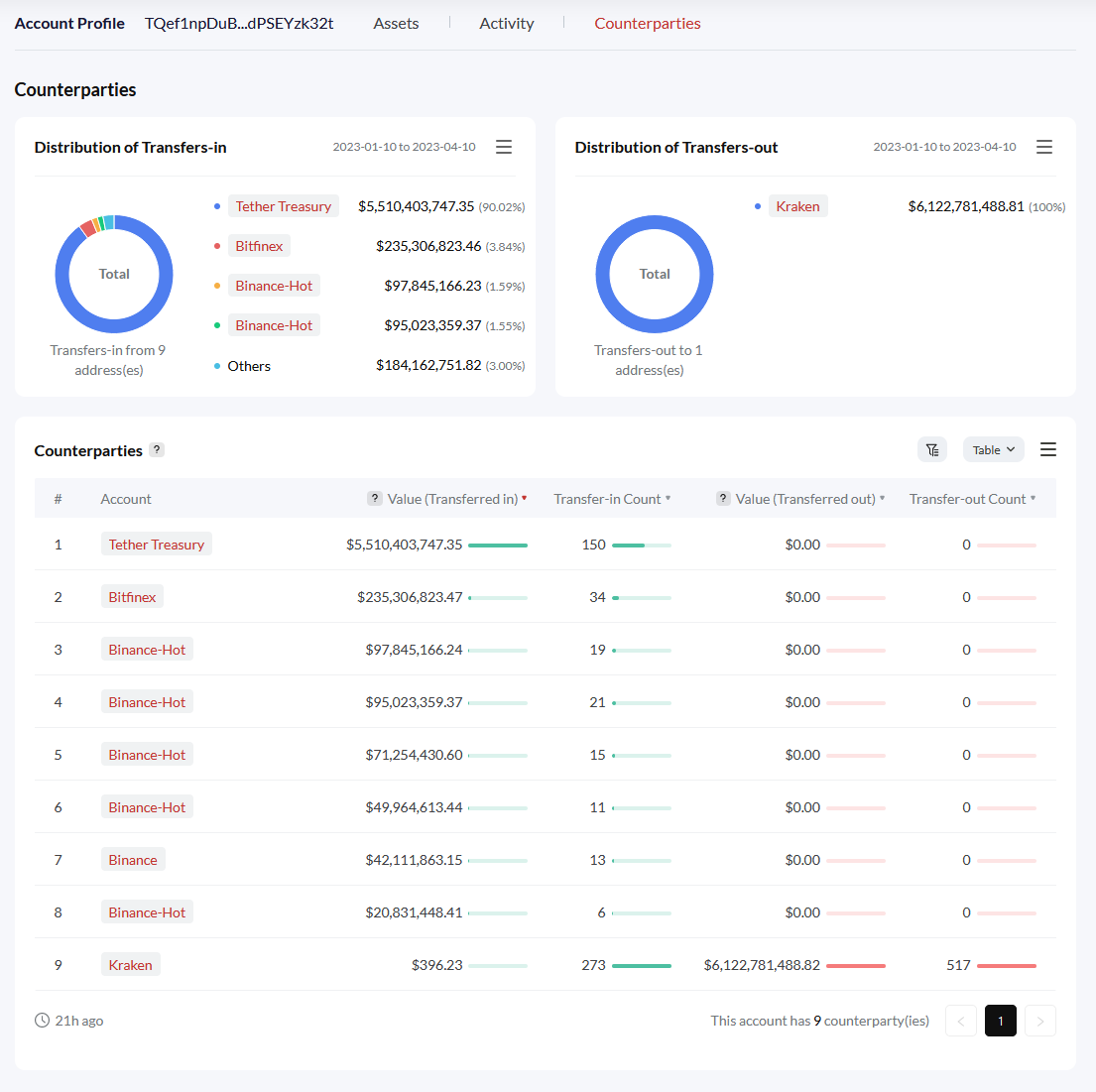Click 21h ago timestamp
1096x1092 pixels.
pos(79,1021)
